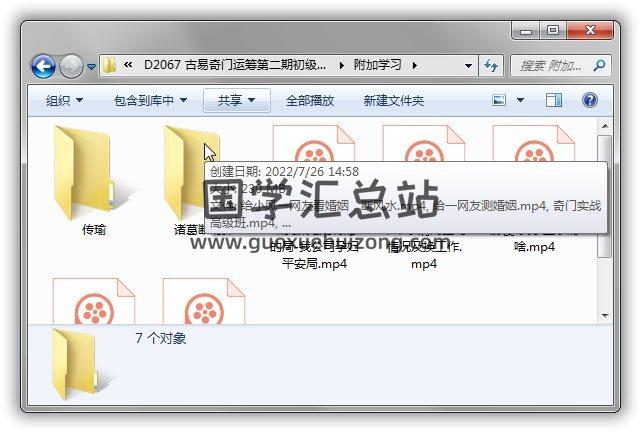This screenshot has height=433, width=641.
Task: Expand the arrow after D2067 path segment
Action: click(341, 65)
